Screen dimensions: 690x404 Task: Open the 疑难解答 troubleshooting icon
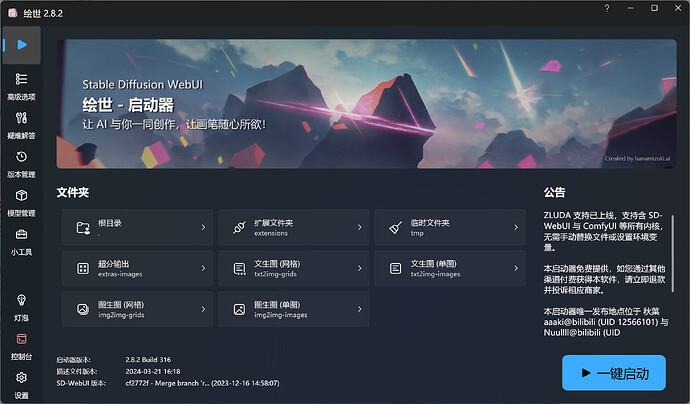click(21, 118)
